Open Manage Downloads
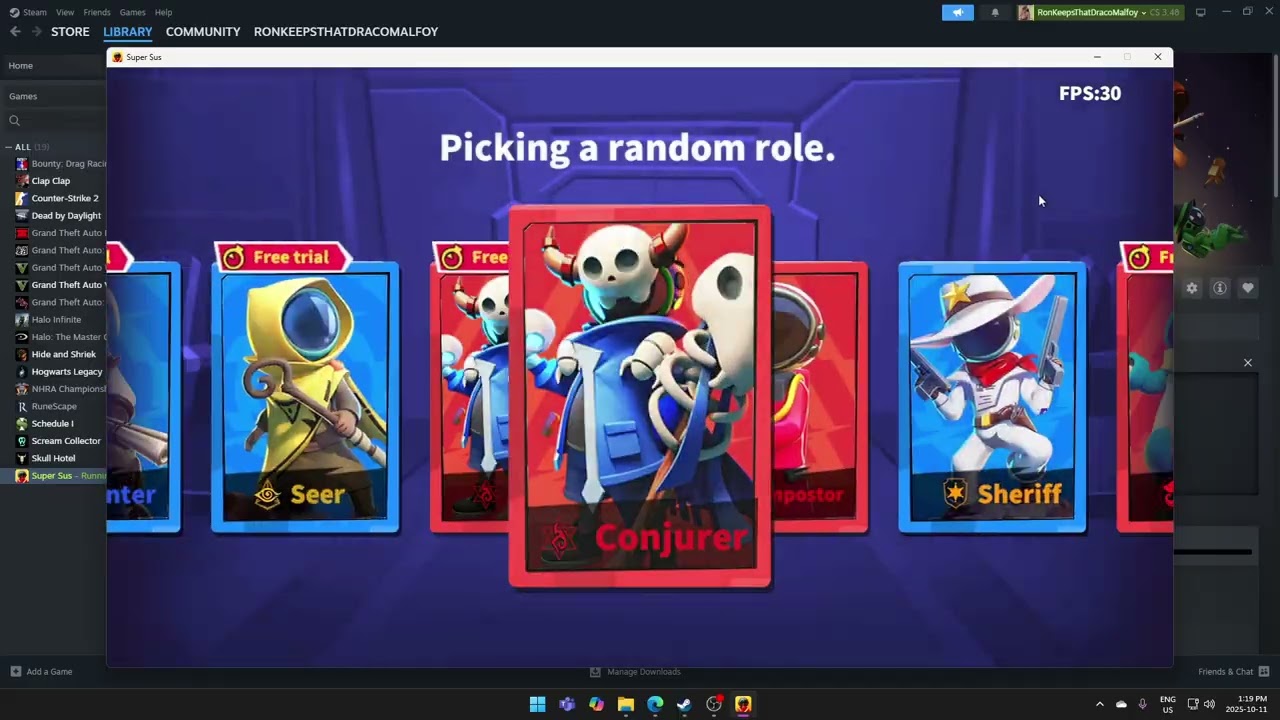The width and height of the screenshot is (1280, 720). tap(636, 672)
